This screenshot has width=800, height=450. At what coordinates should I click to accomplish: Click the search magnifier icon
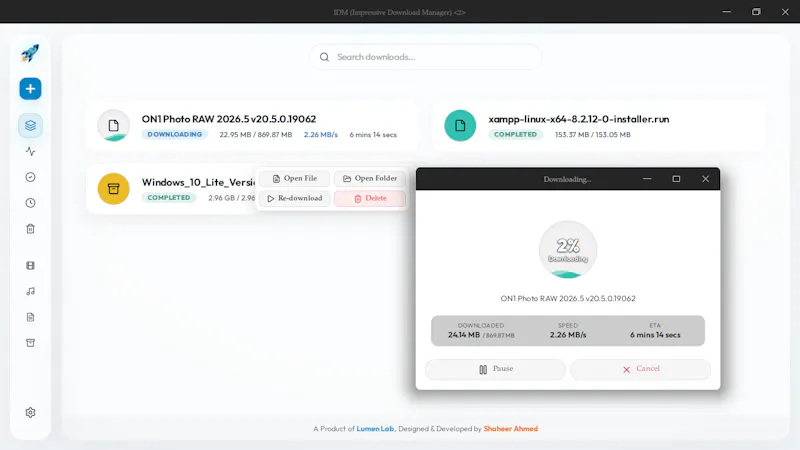(324, 57)
